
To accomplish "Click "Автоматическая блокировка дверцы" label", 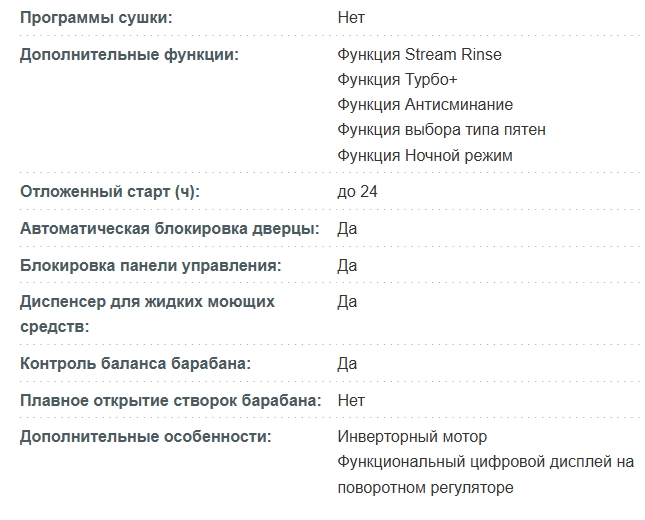I will [169, 228].
